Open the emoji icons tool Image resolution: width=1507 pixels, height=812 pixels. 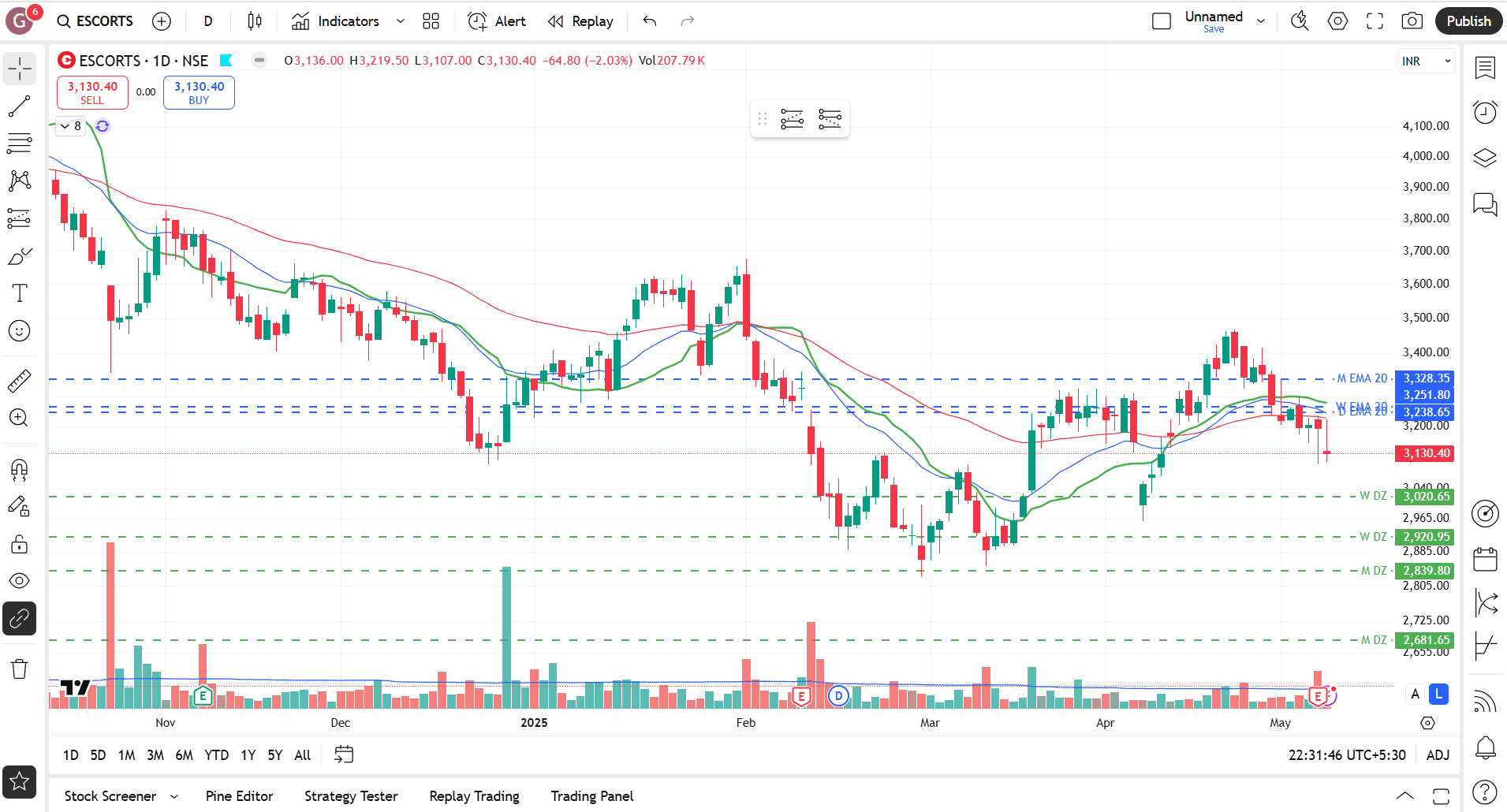pos(20,331)
